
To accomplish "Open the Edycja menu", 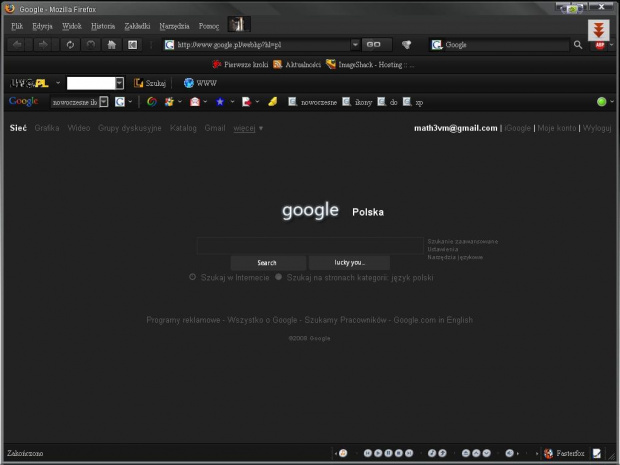I will point(42,26).
